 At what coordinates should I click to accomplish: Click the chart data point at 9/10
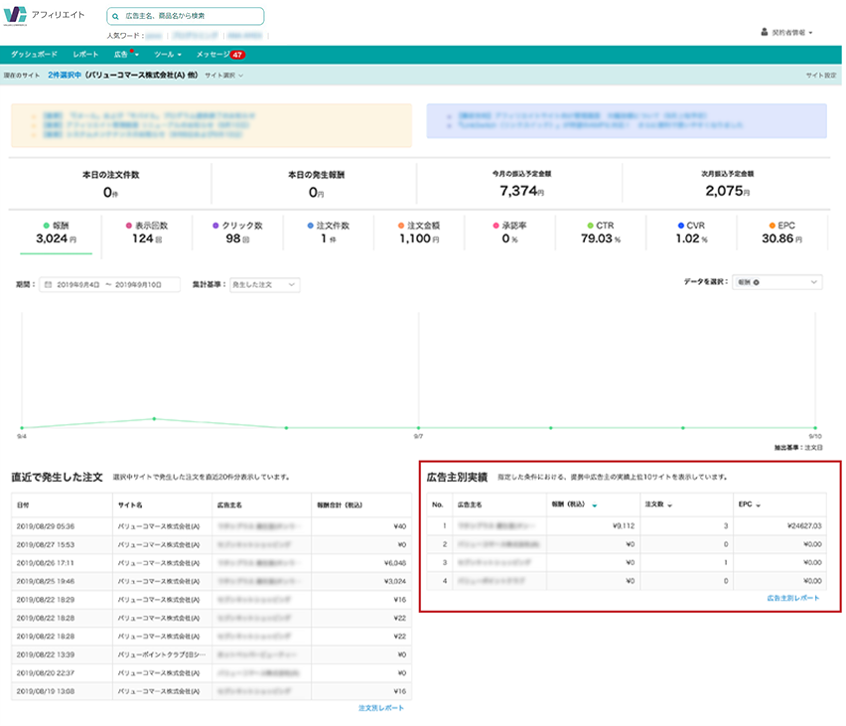pyautogui.click(x=815, y=428)
